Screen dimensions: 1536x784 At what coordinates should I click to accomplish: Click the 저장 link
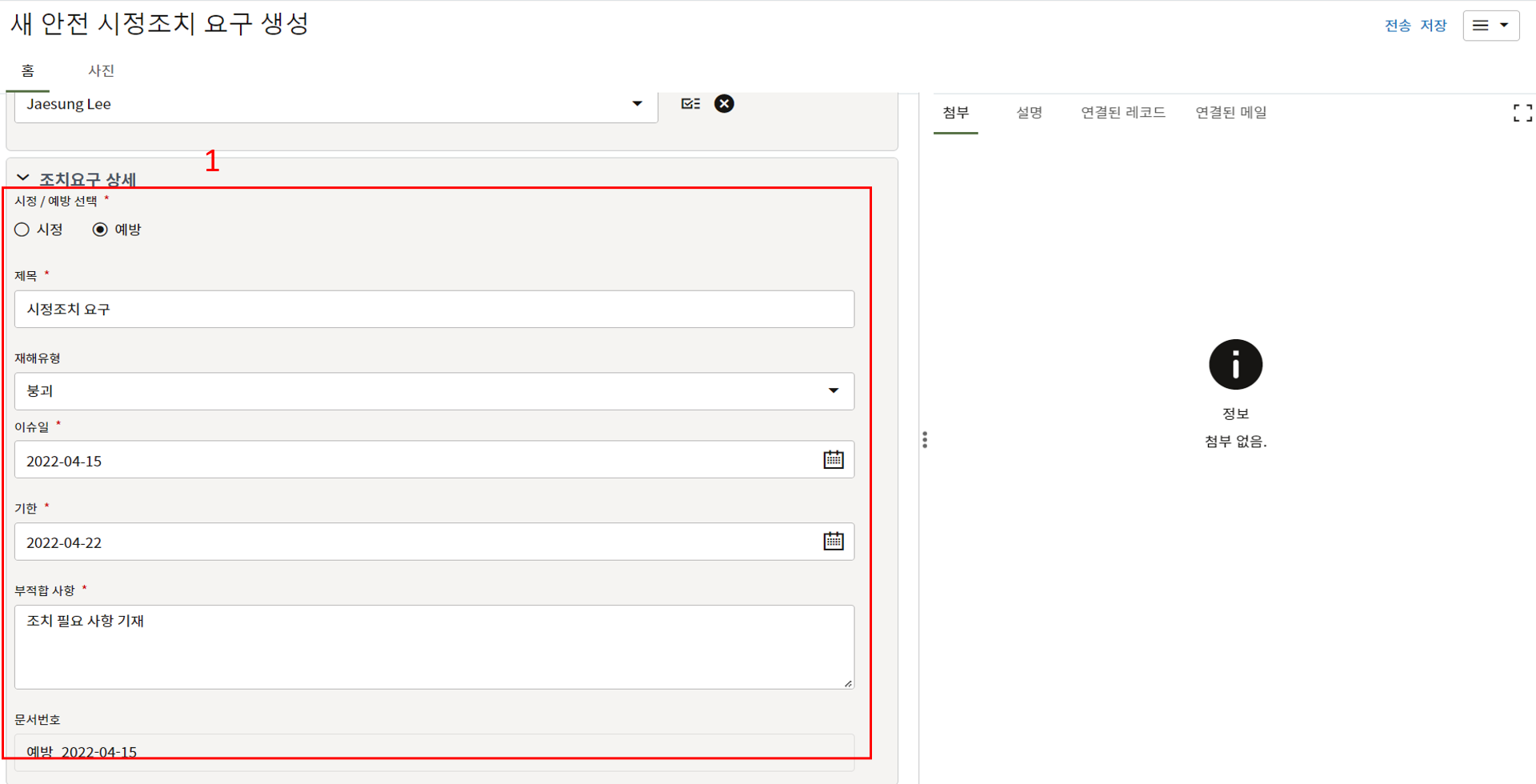click(1433, 26)
